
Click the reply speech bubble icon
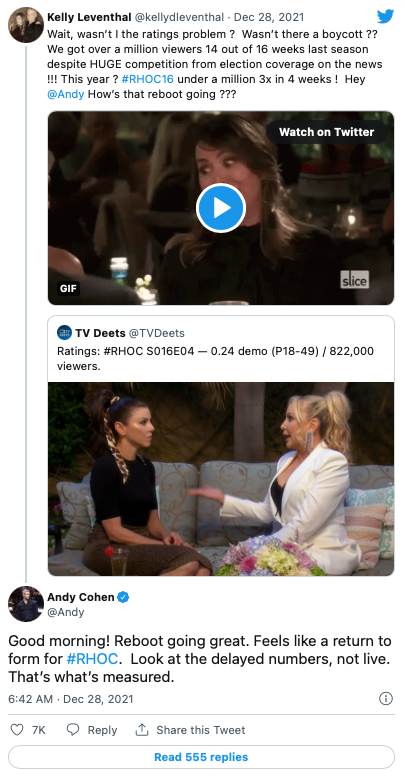click(73, 729)
